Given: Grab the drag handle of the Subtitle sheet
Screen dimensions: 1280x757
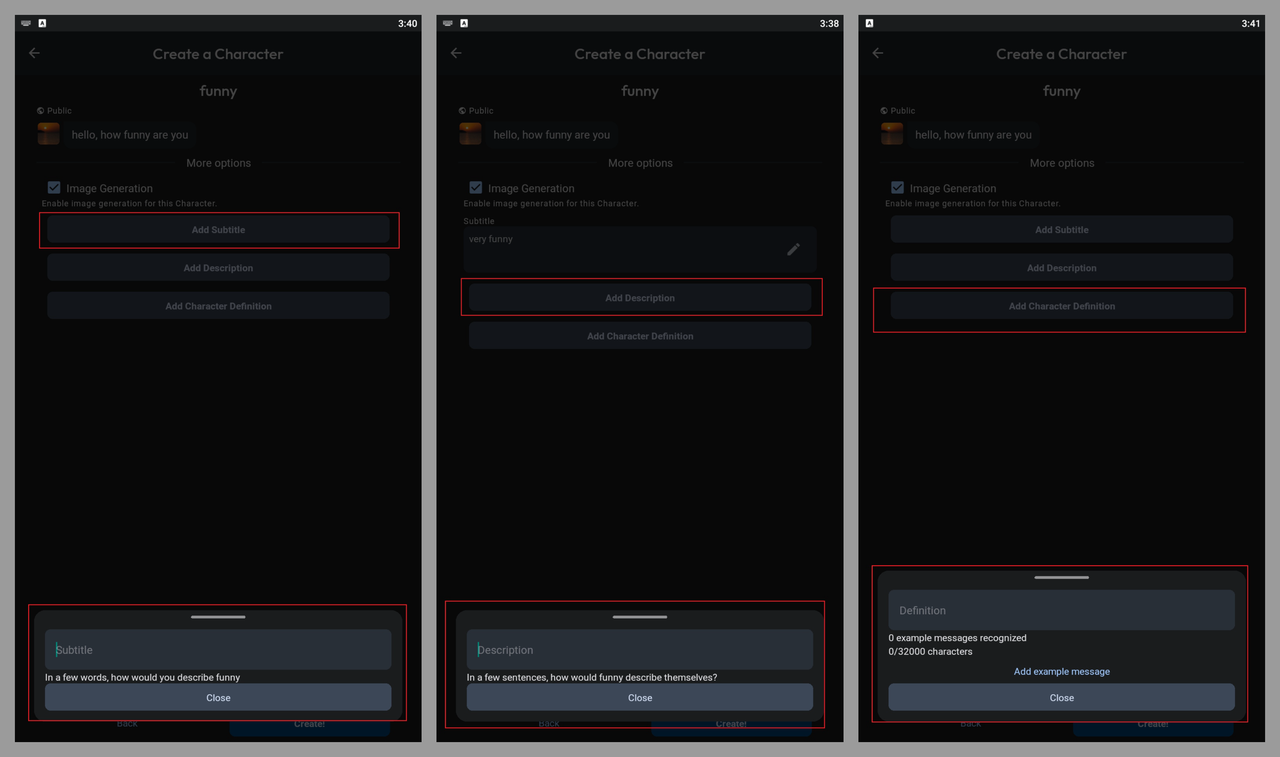Looking at the screenshot, I should (218, 617).
